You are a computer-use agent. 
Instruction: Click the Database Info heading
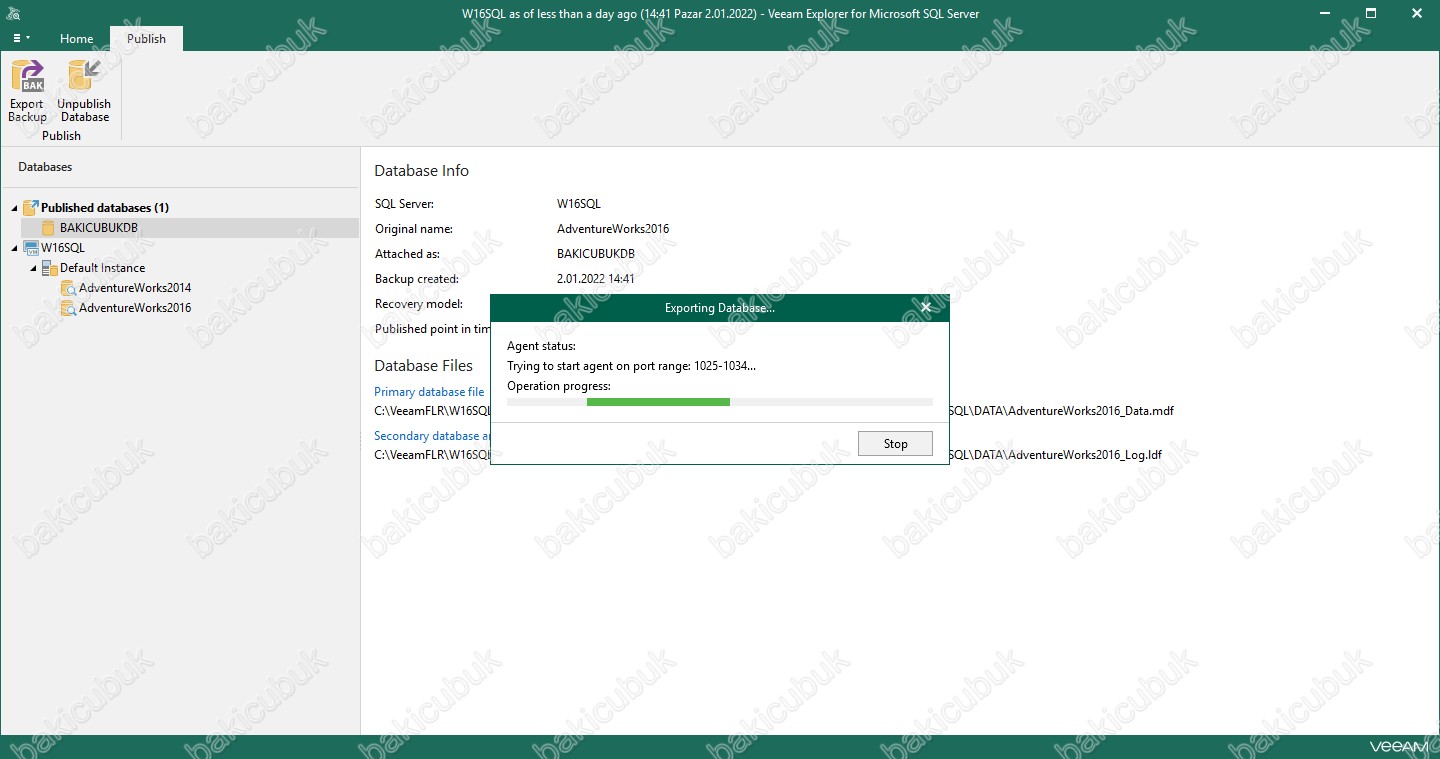pyautogui.click(x=421, y=171)
